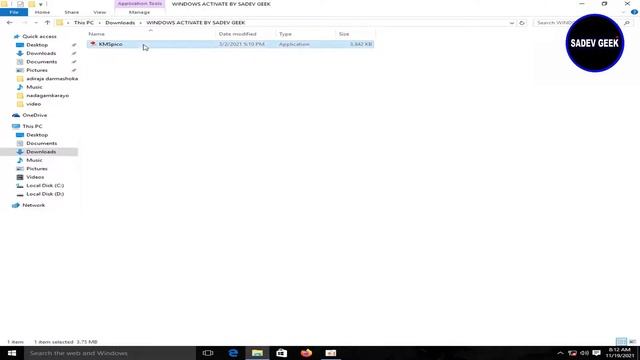The image size is (640, 360).
Task: Open Quick access in navigation pane
Action: (39, 36)
